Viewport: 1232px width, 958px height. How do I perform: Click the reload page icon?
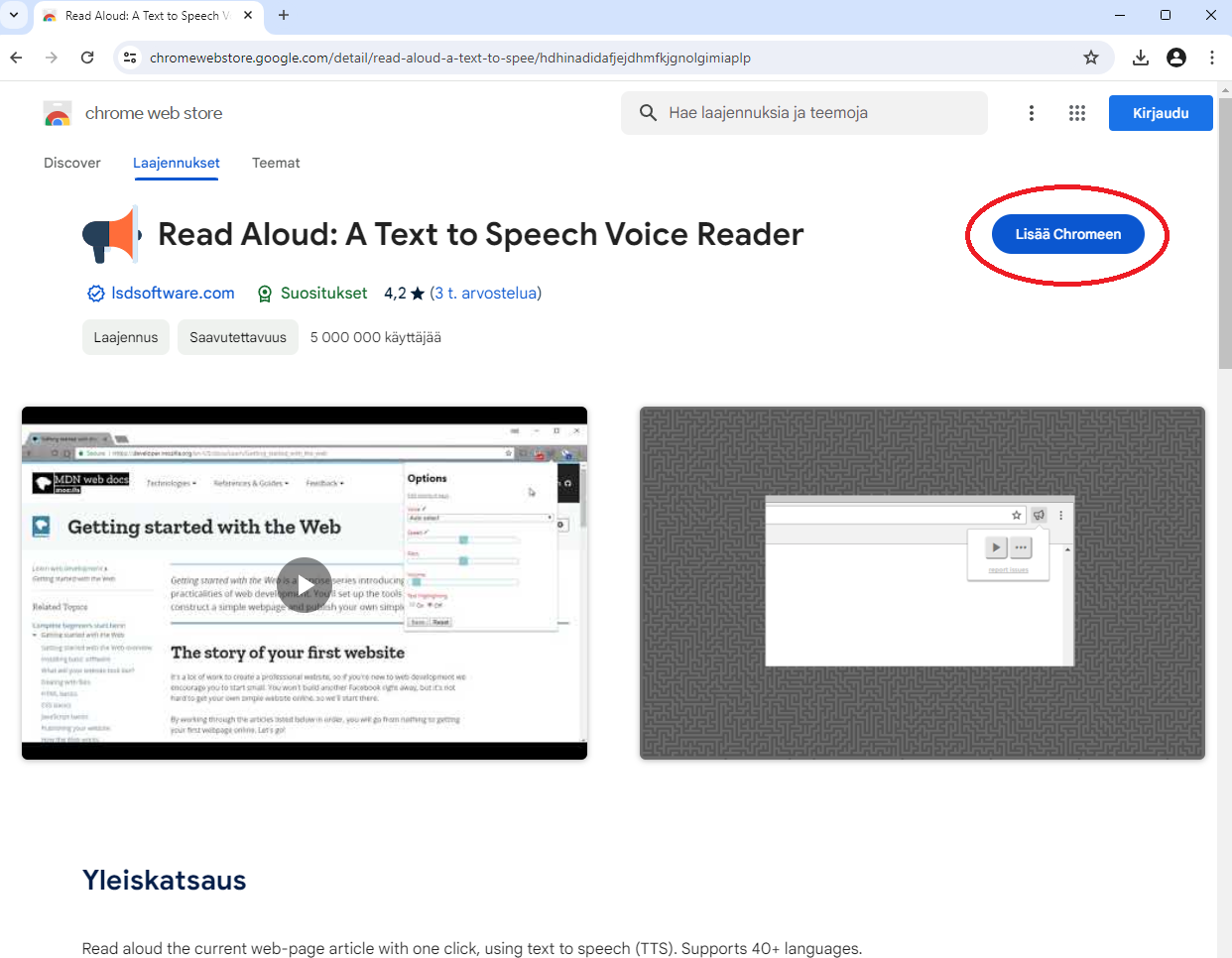point(87,58)
